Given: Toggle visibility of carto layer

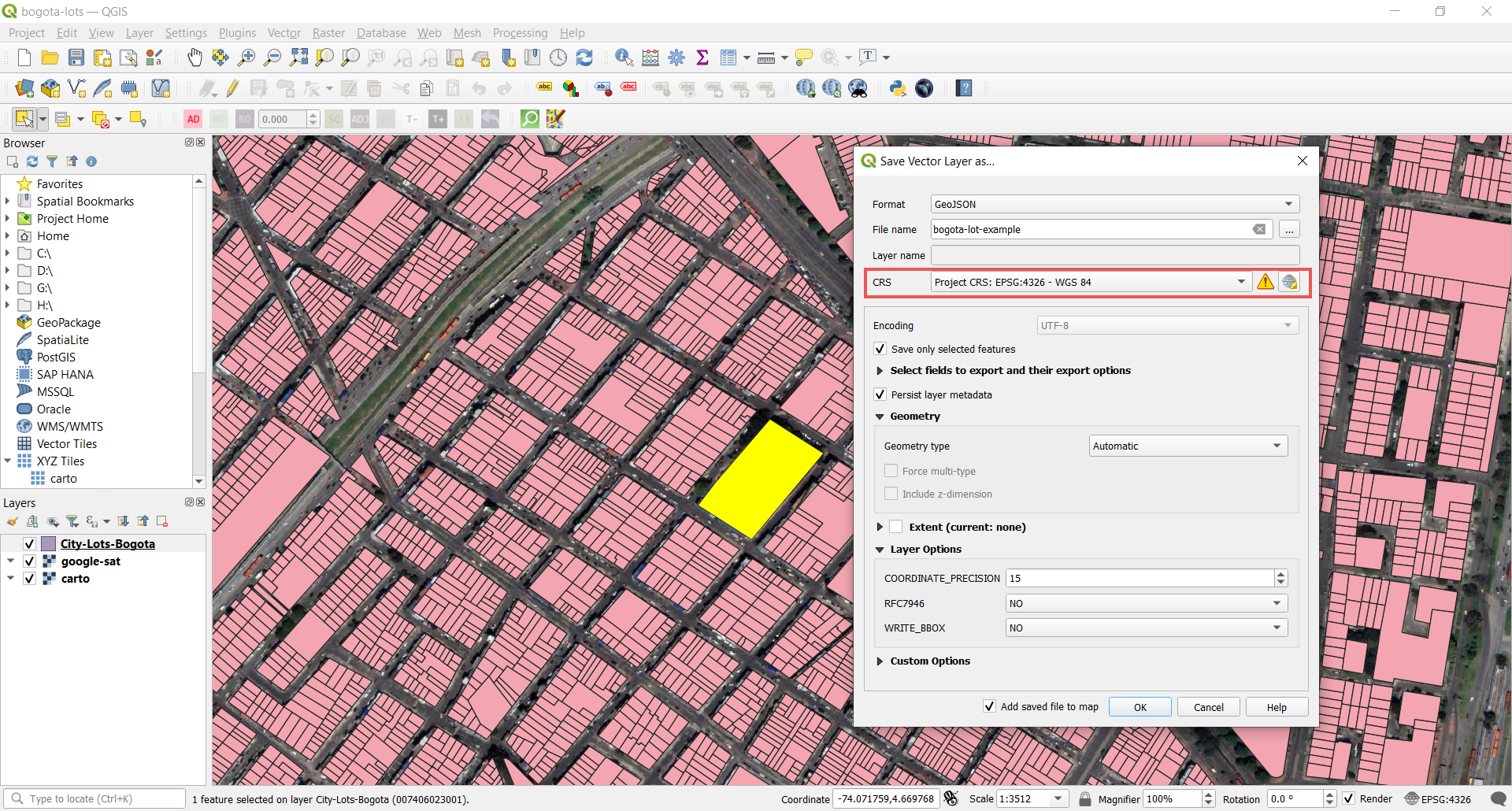Looking at the screenshot, I should pyautogui.click(x=29, y=579).
